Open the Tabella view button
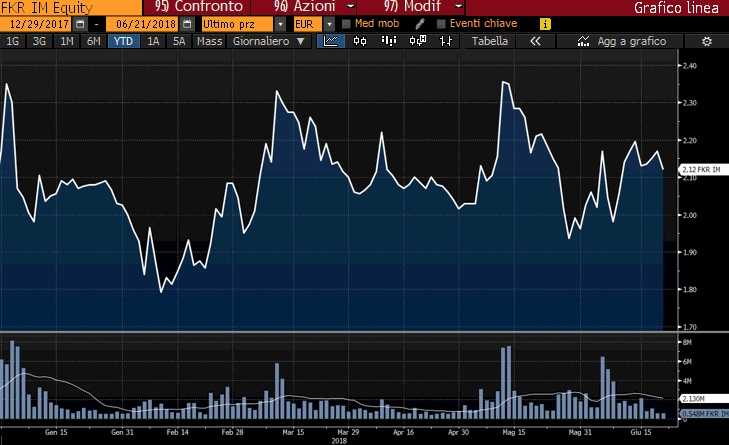 coord(490,41)
